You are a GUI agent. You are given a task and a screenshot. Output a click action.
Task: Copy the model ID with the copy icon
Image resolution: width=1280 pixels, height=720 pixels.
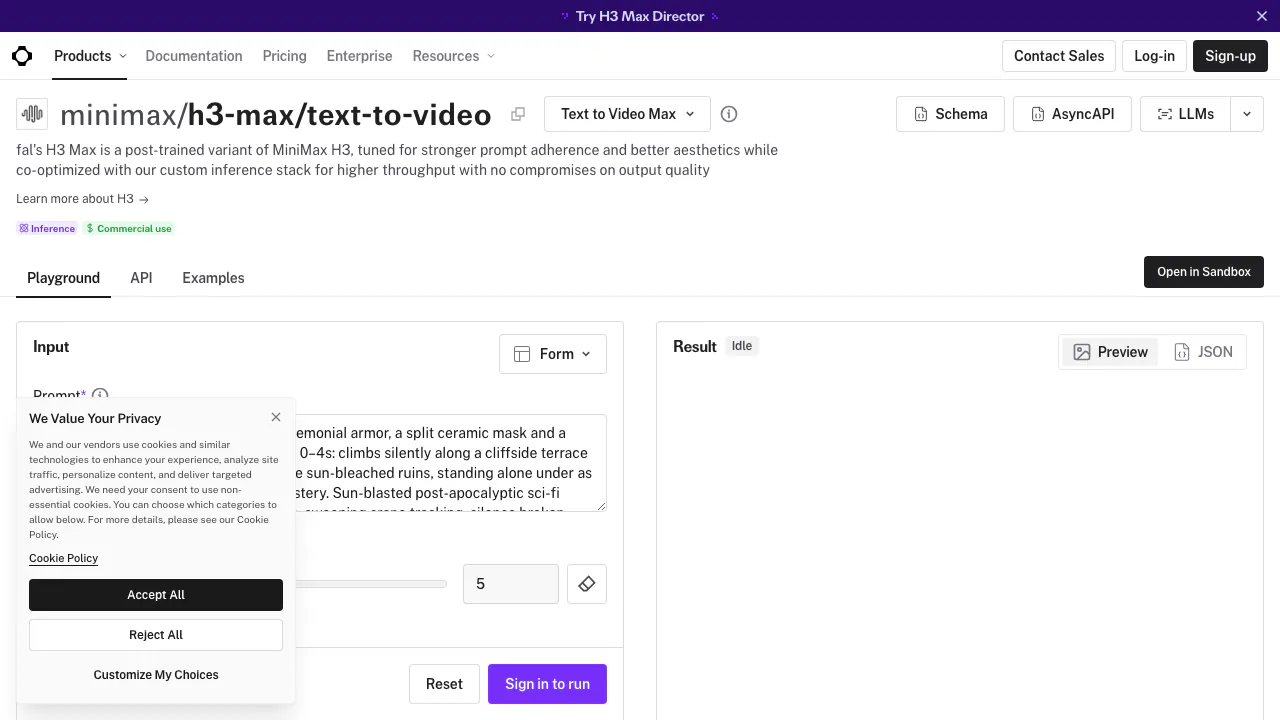click(x=518, y=114)
